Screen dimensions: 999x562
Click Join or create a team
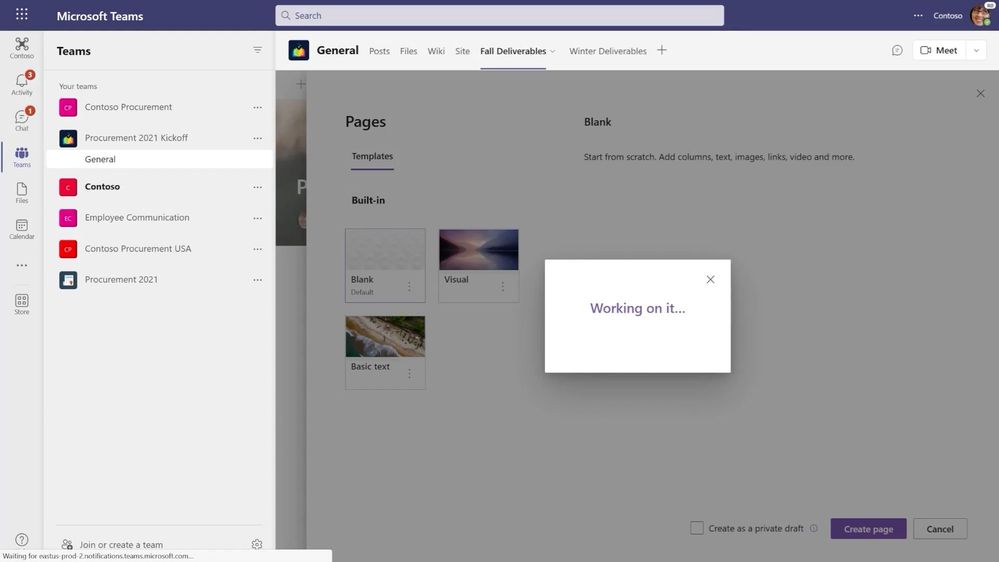click(121, 545)
